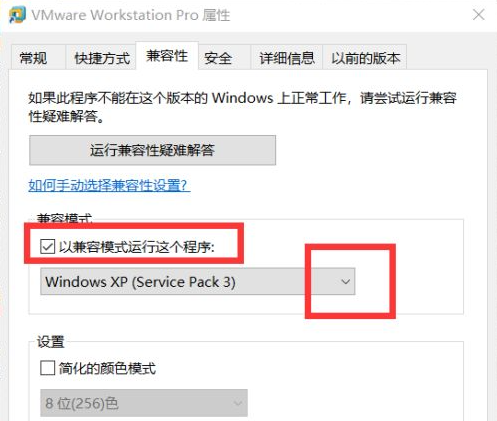497x421 pixels.
Task: Open the 如何手动选择兼容性设置 link
Action: coord(109,185)
